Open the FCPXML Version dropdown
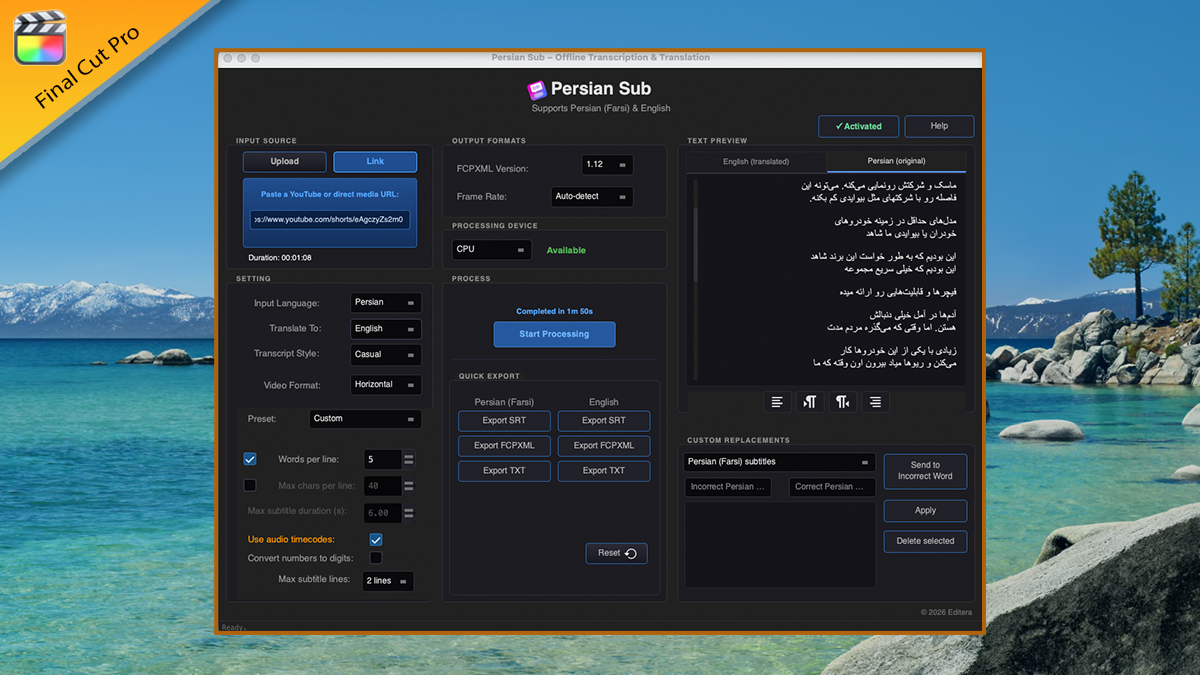Image resolution: width=1200 pixels, height=675 pixels. tap(607, 165)
